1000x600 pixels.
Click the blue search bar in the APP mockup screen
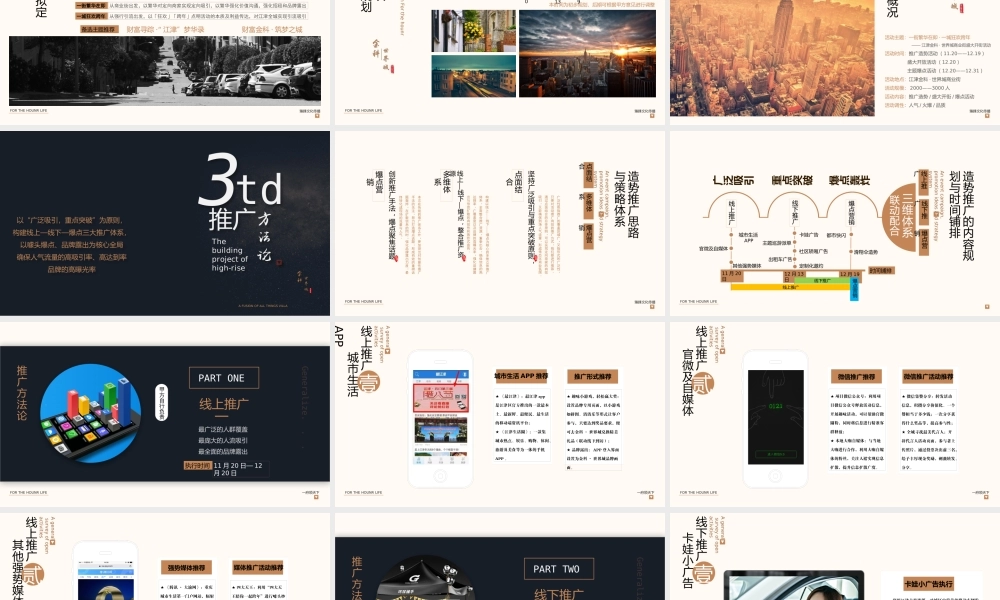point(441,373)
